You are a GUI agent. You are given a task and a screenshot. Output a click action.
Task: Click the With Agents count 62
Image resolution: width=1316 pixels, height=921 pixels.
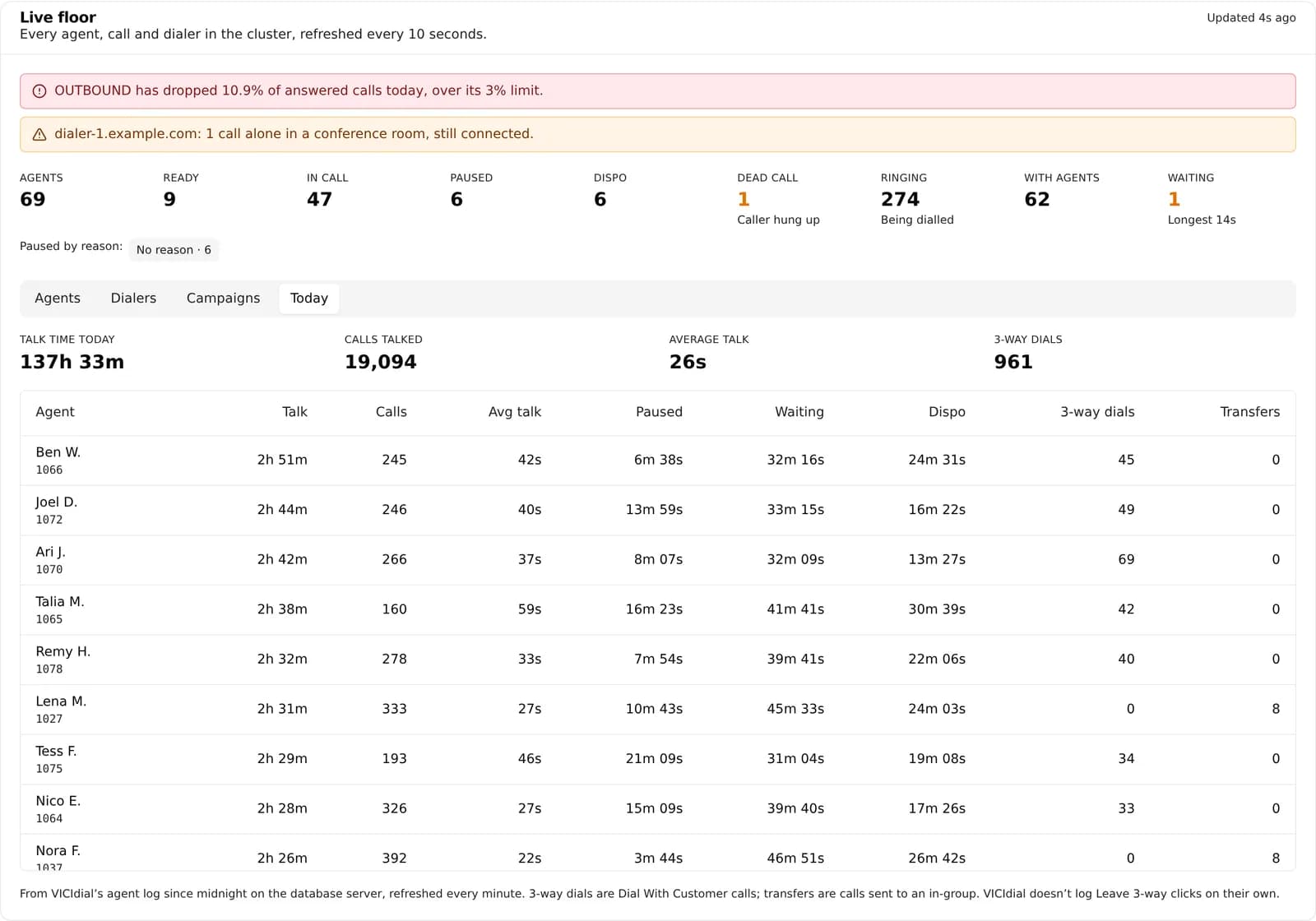coord(1036,200)
